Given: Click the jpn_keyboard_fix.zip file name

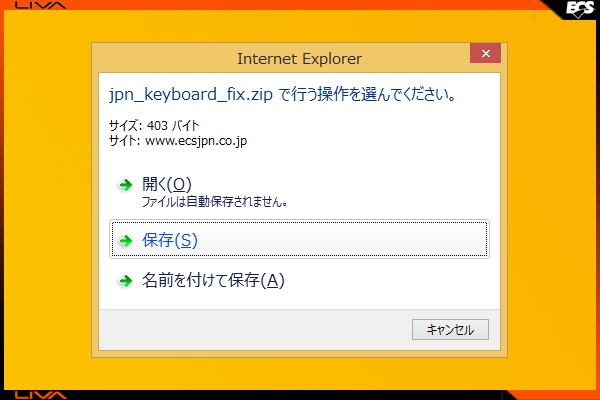Looking at the screenshot, I should [191, 95].
